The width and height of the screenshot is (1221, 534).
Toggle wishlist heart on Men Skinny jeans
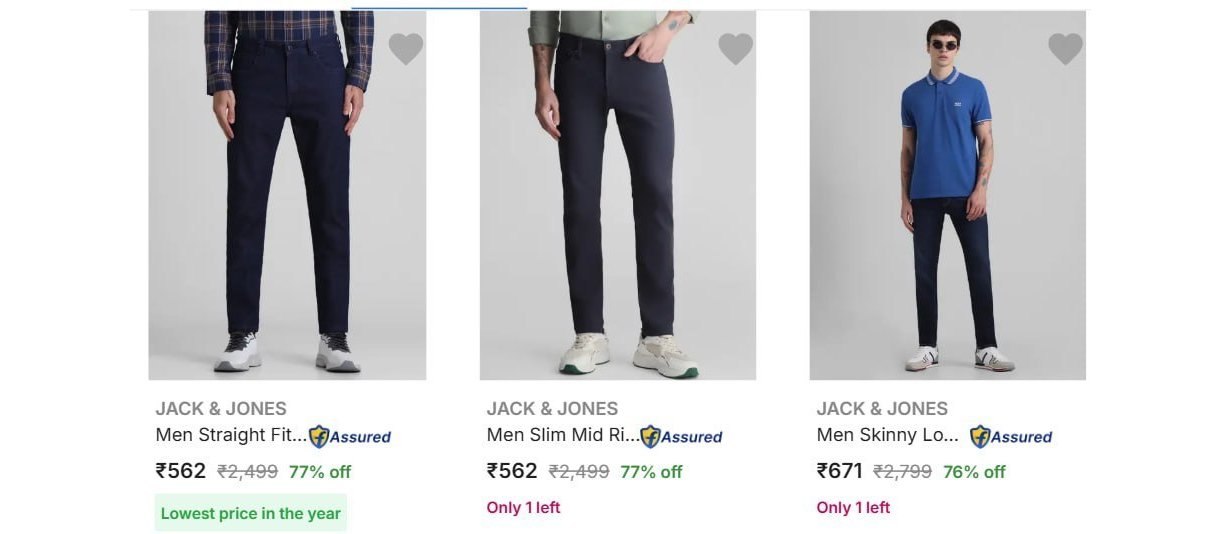coord(1065,48)
